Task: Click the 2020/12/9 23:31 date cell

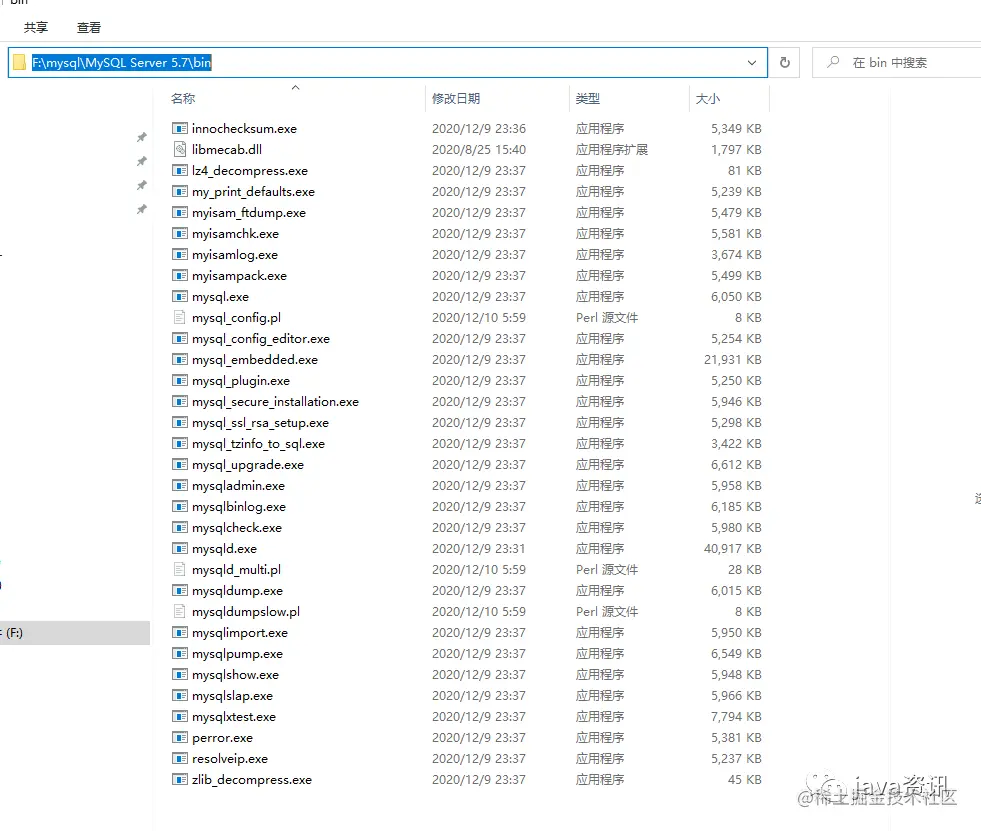Action: click(479, 549)
